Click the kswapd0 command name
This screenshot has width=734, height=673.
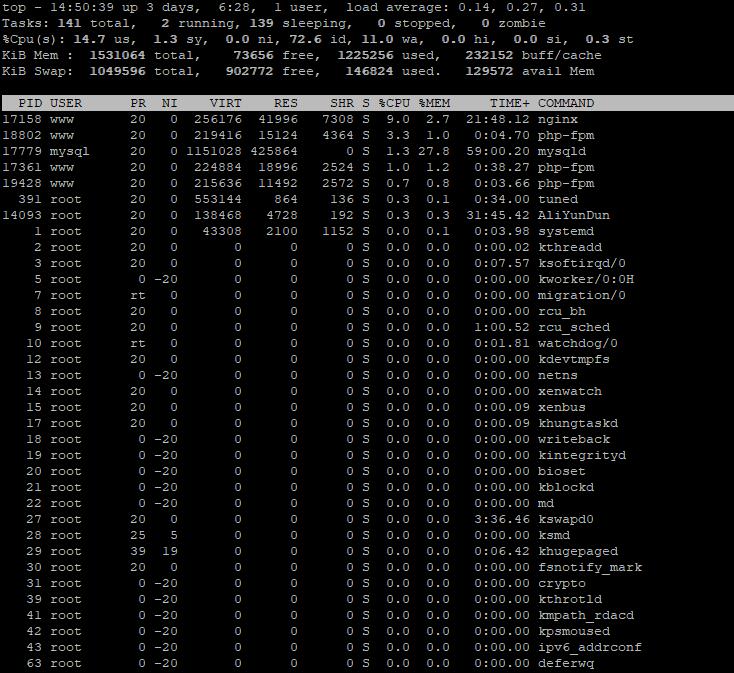tap(566, 519)
